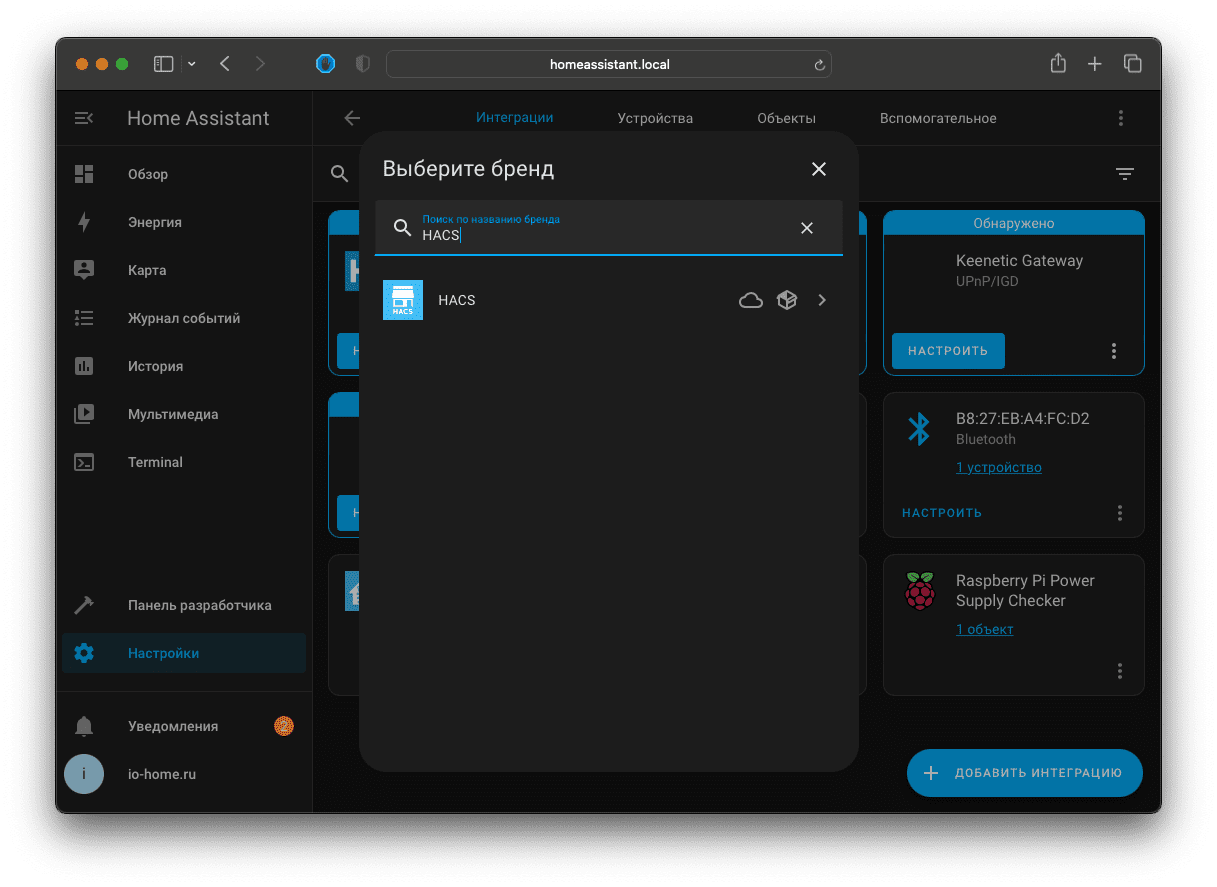Click the Добавить интеграцию button
The image size is (1217, 887).
(1024, 773)
